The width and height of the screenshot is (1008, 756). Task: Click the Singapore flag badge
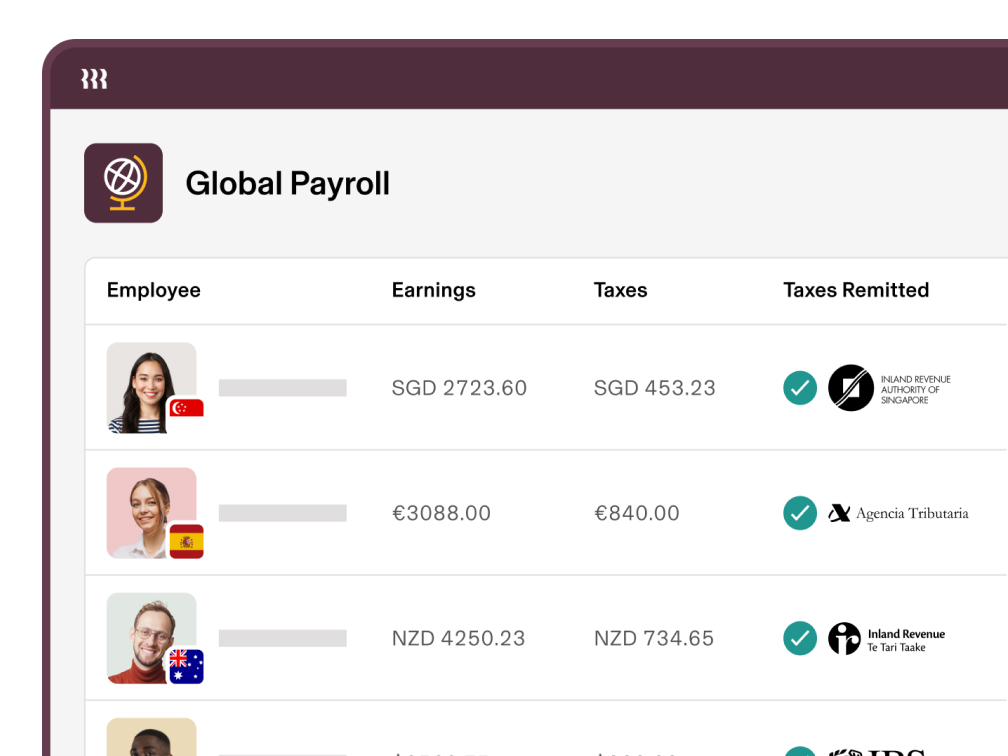(x=186, y=408)
